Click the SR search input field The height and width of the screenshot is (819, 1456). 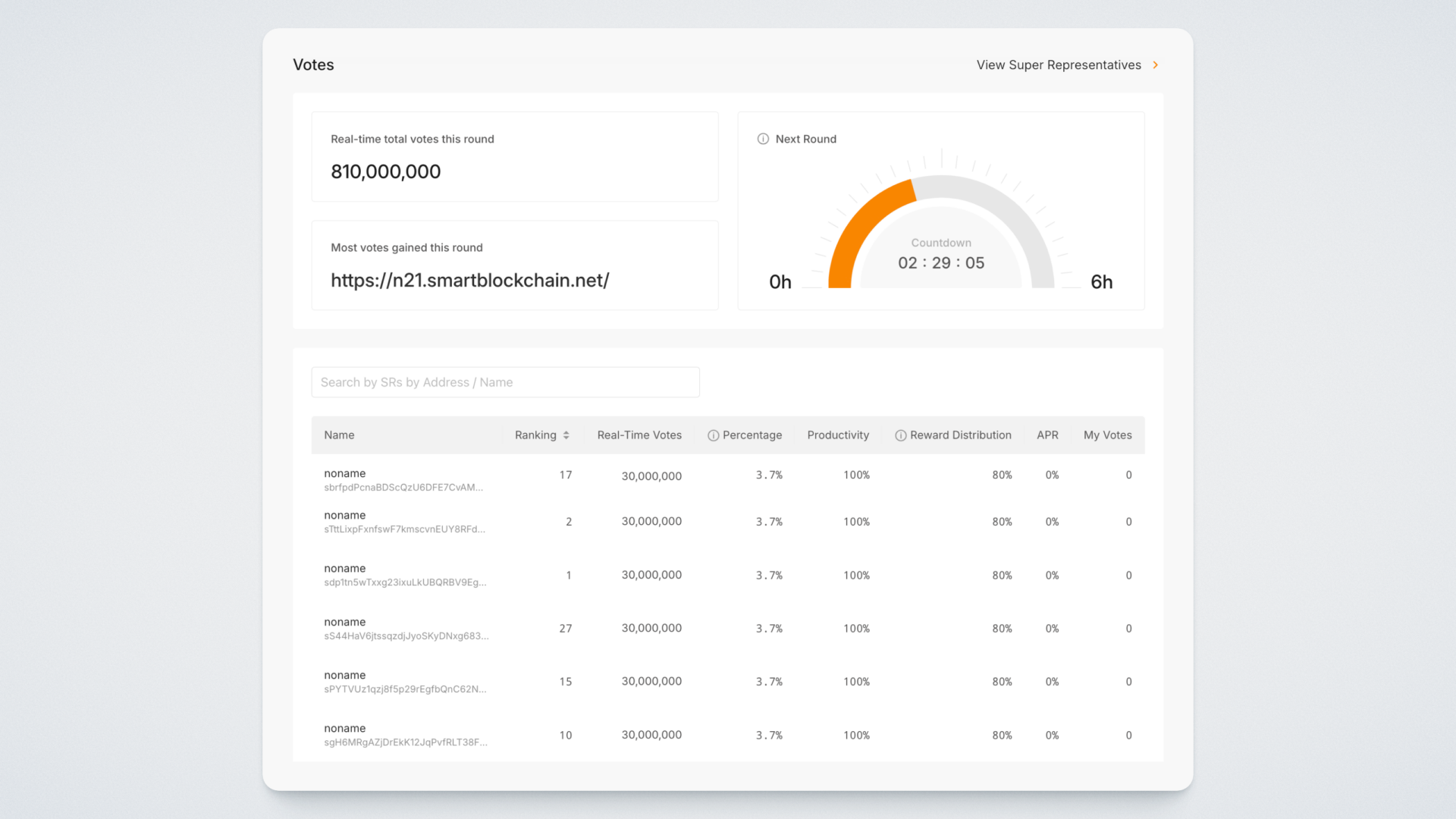[x=505, y=382]
